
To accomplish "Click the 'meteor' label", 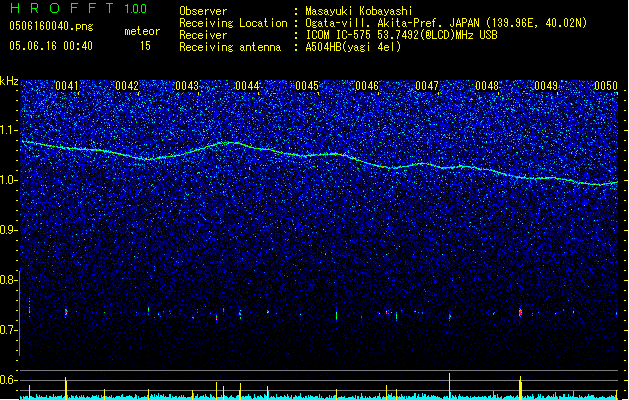I will click(142, 31).
